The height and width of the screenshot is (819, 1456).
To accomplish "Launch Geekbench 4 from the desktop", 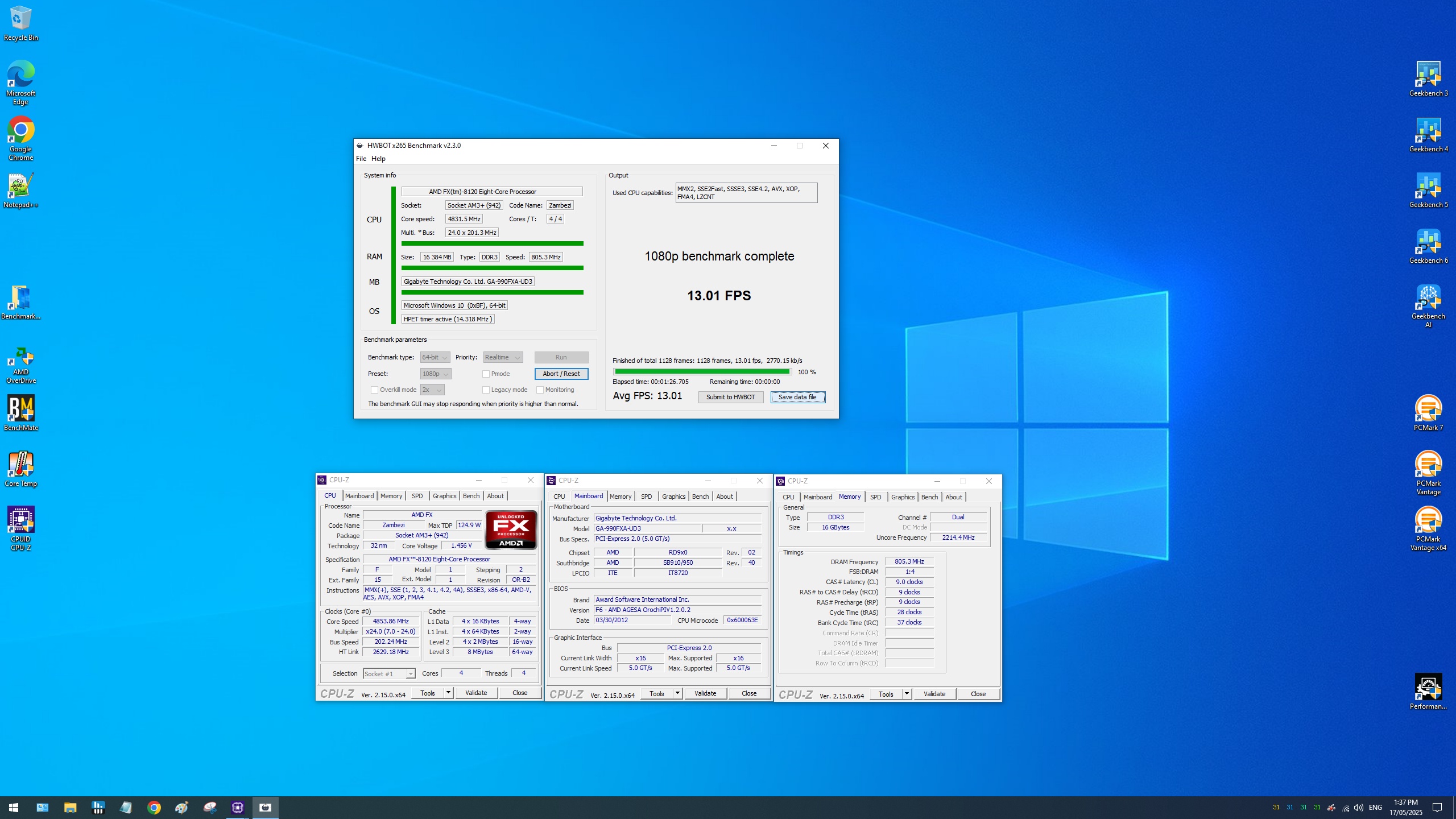I will tap(1428, 135).
